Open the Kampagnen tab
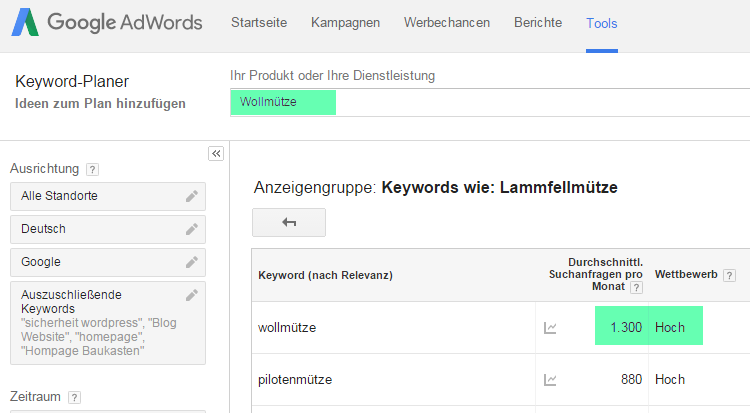Screen dimensions: 750x413 point(345,22)
